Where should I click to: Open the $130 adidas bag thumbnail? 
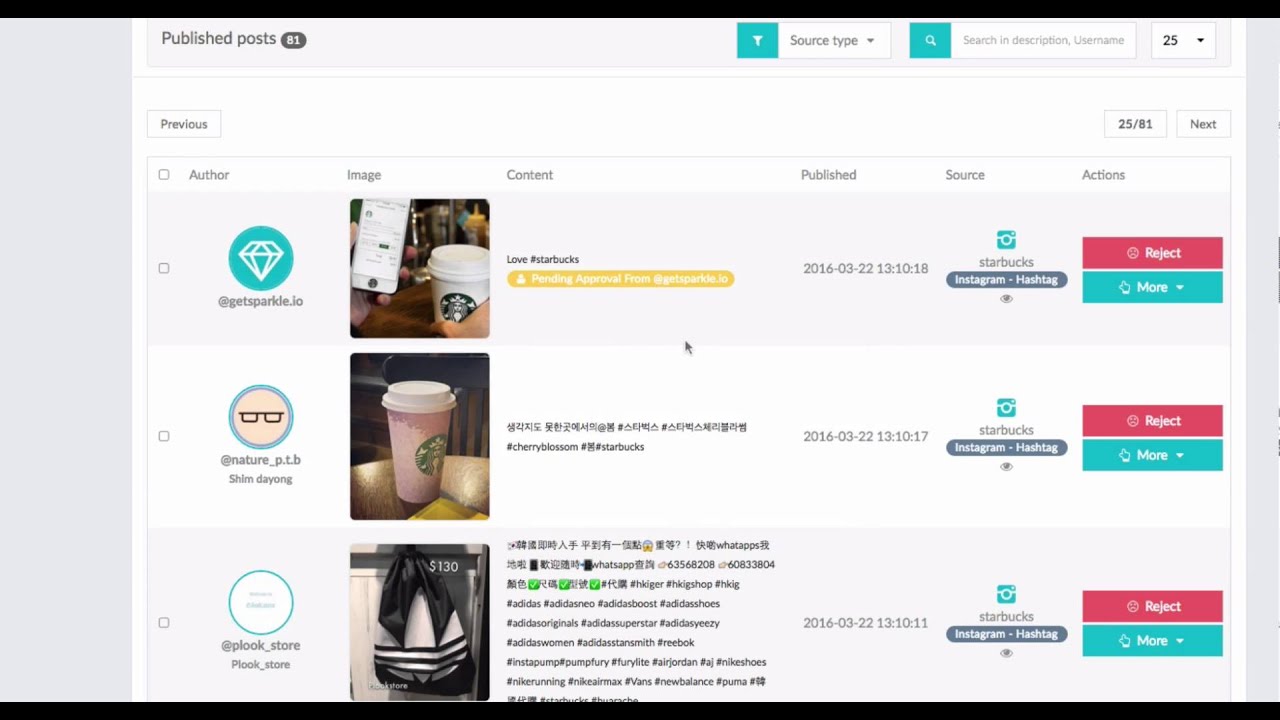420,622
